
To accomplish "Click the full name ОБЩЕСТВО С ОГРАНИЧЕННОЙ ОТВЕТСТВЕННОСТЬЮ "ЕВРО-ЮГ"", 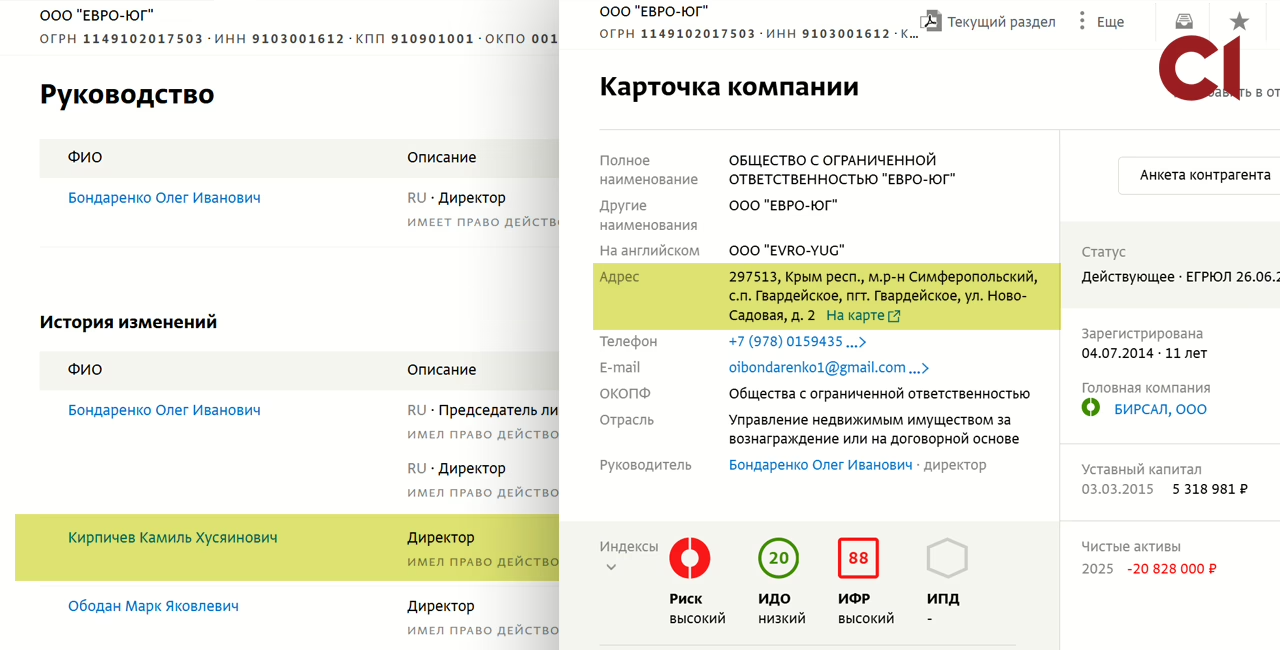I will (x=842, y=170).
